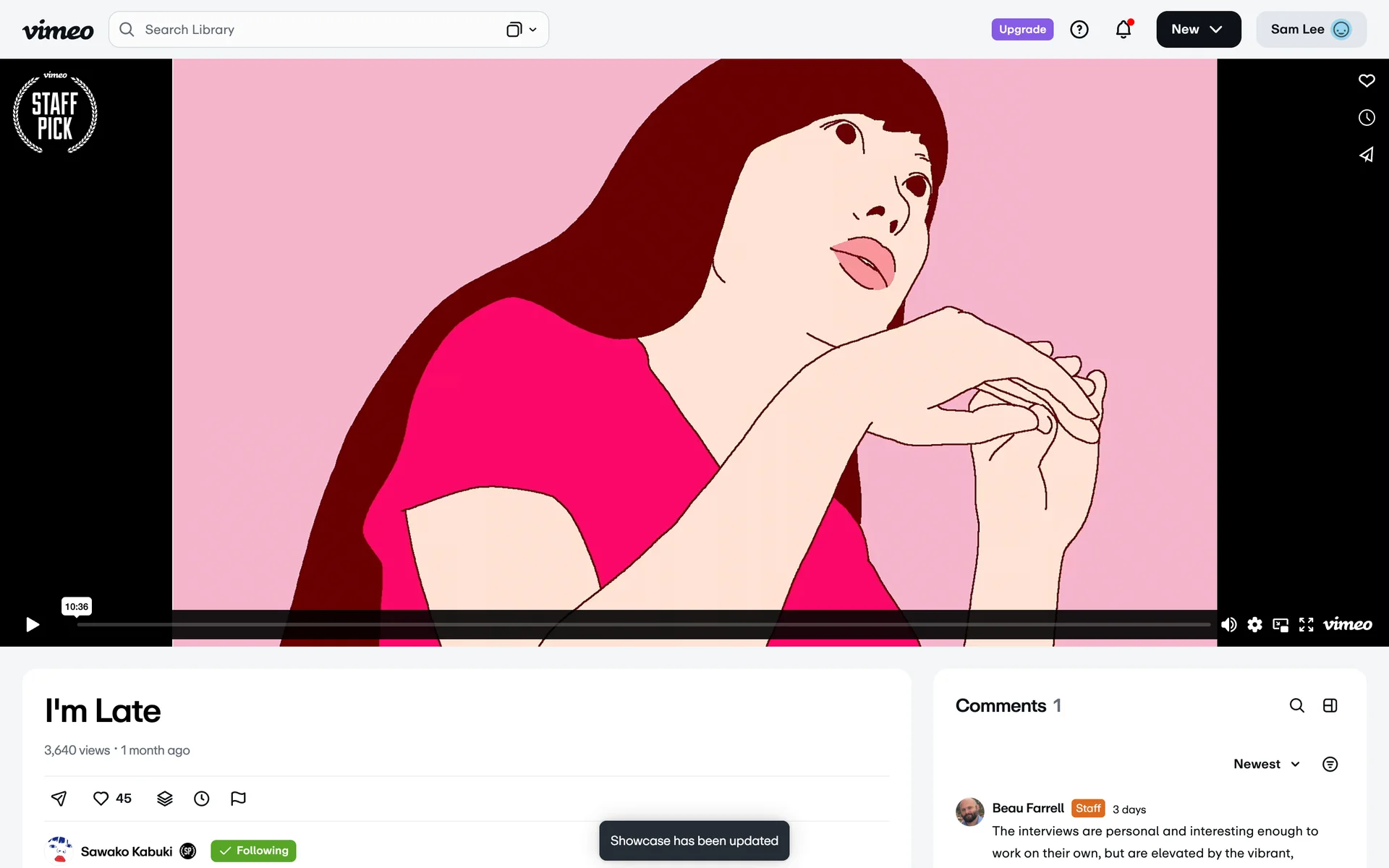
Task: Like video using player heart icon
Action: click(1366, 80)
